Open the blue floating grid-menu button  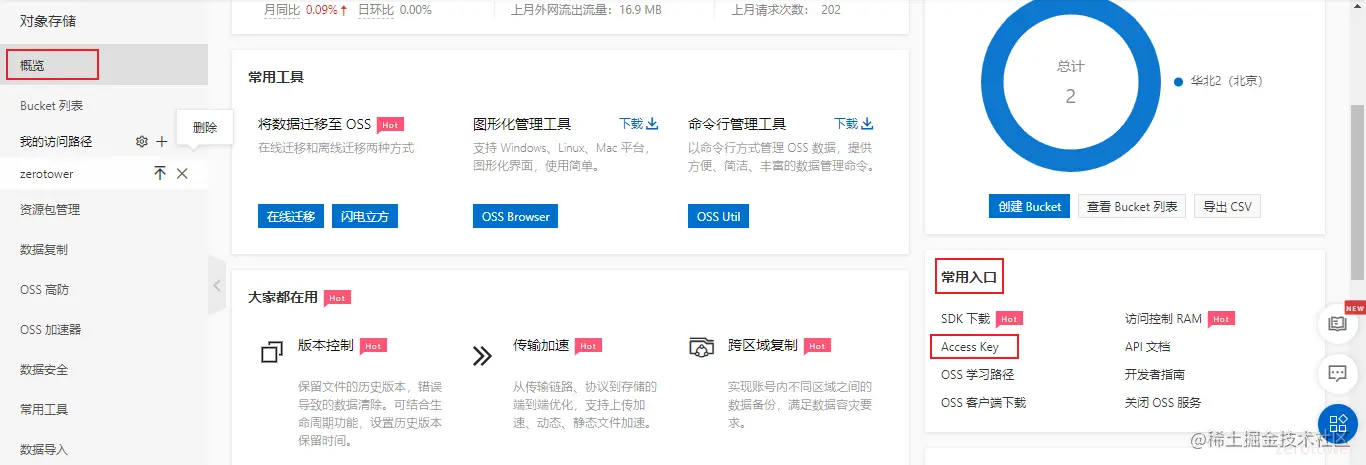point(1338,425)
